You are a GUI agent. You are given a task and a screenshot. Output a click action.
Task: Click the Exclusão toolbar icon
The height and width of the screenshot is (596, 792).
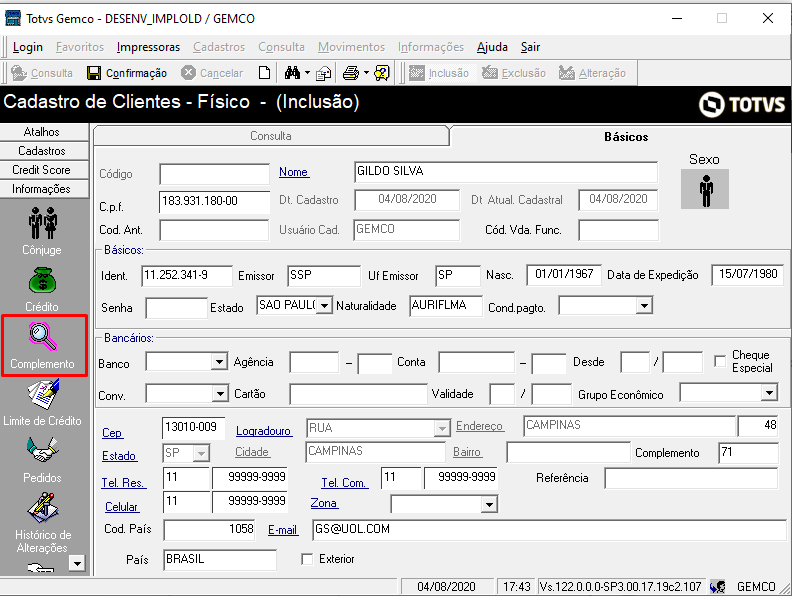point(489,73)
